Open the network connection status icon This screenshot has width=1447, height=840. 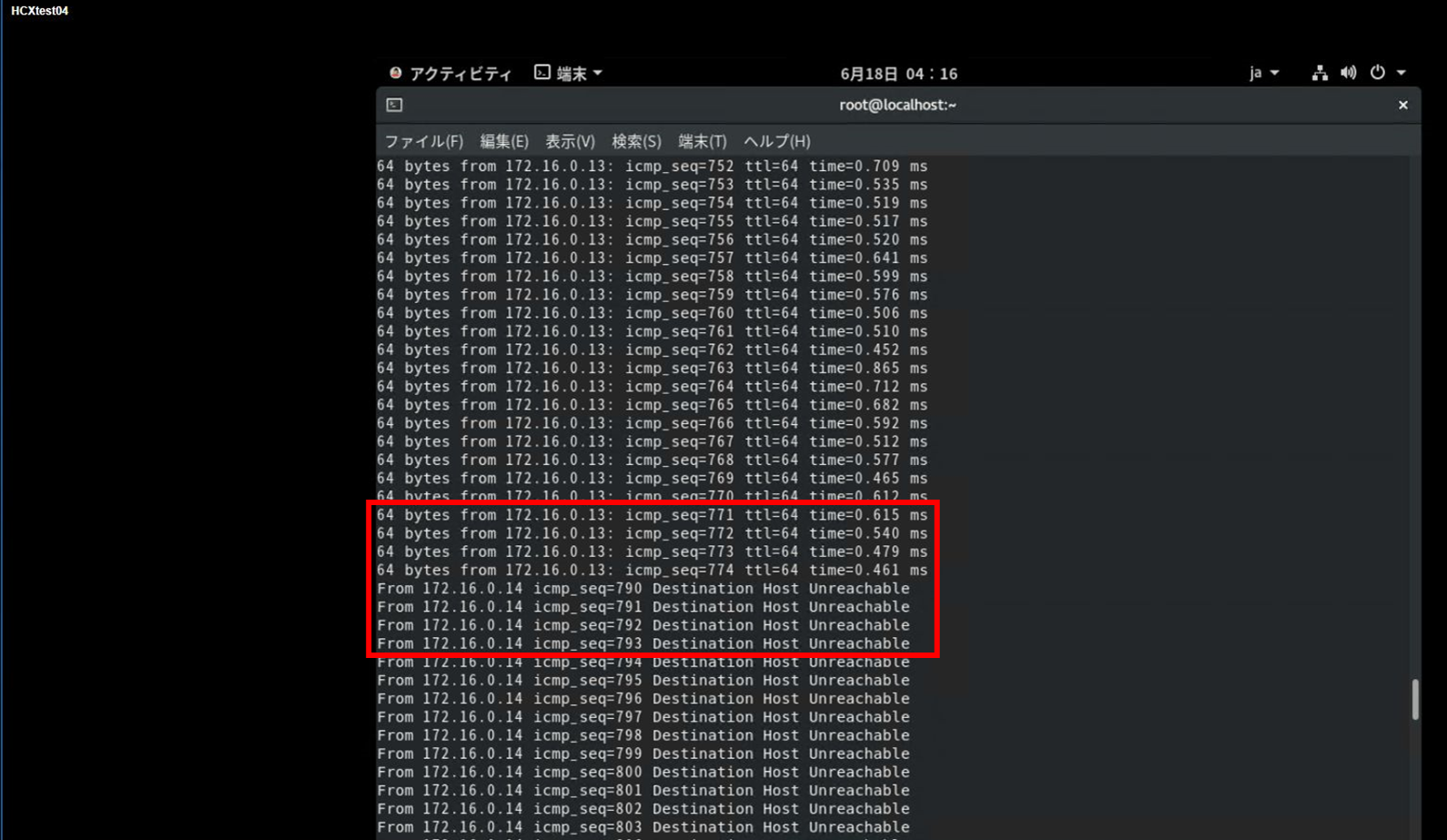1319,73
